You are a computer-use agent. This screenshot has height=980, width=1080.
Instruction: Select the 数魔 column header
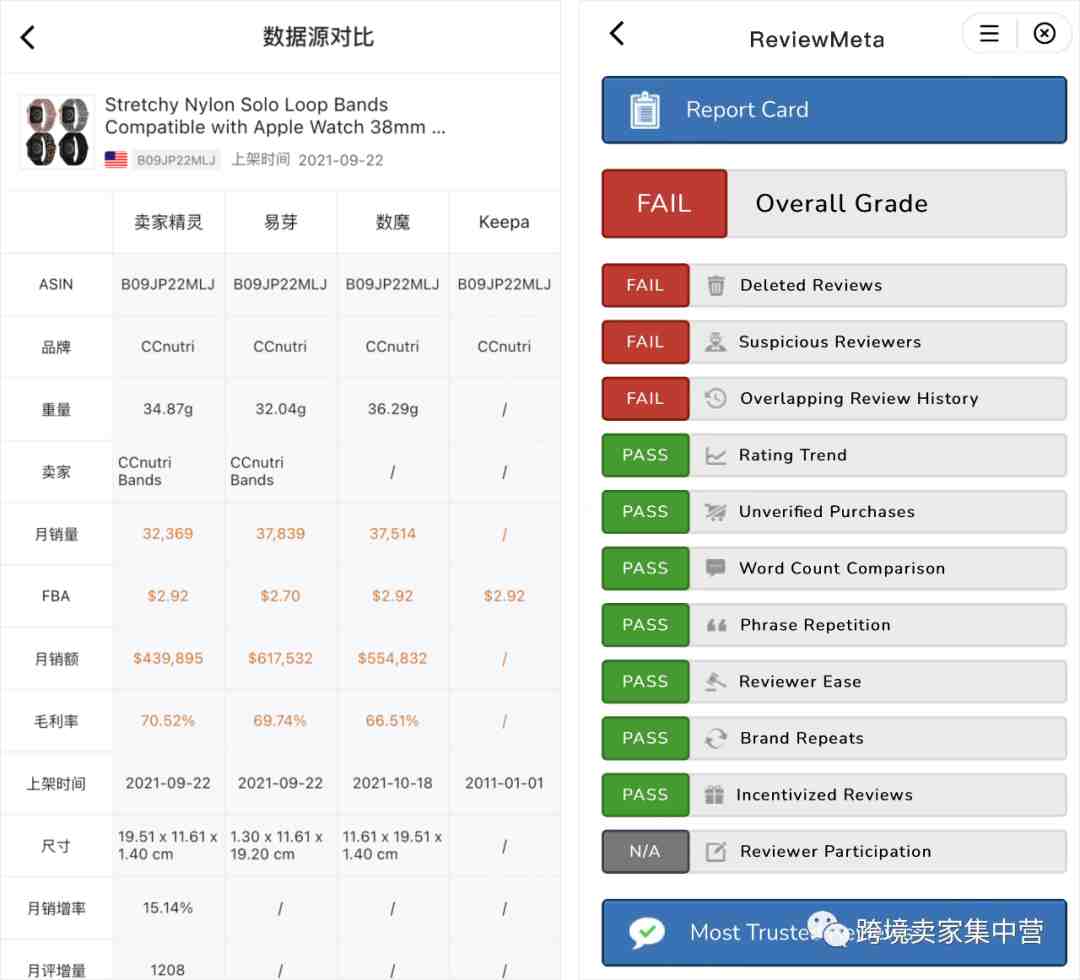pyautogui.click(x=393, y=222)
